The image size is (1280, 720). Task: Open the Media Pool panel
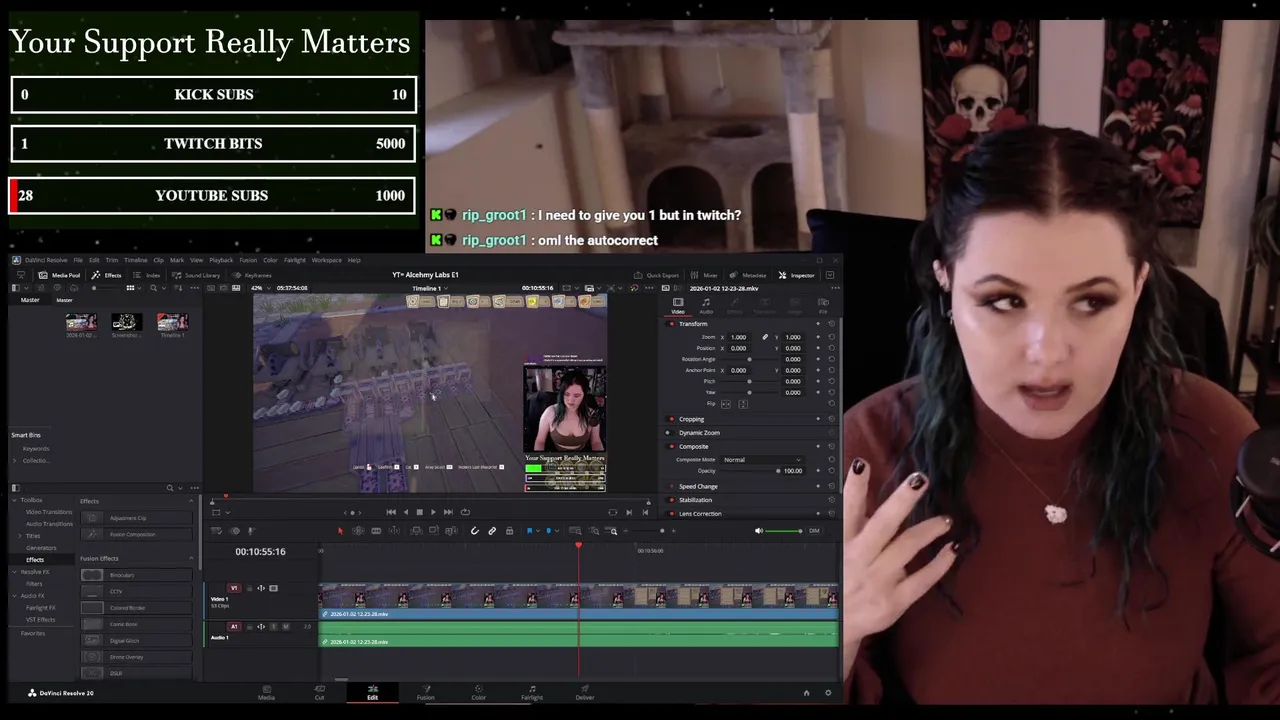(60, 275)
